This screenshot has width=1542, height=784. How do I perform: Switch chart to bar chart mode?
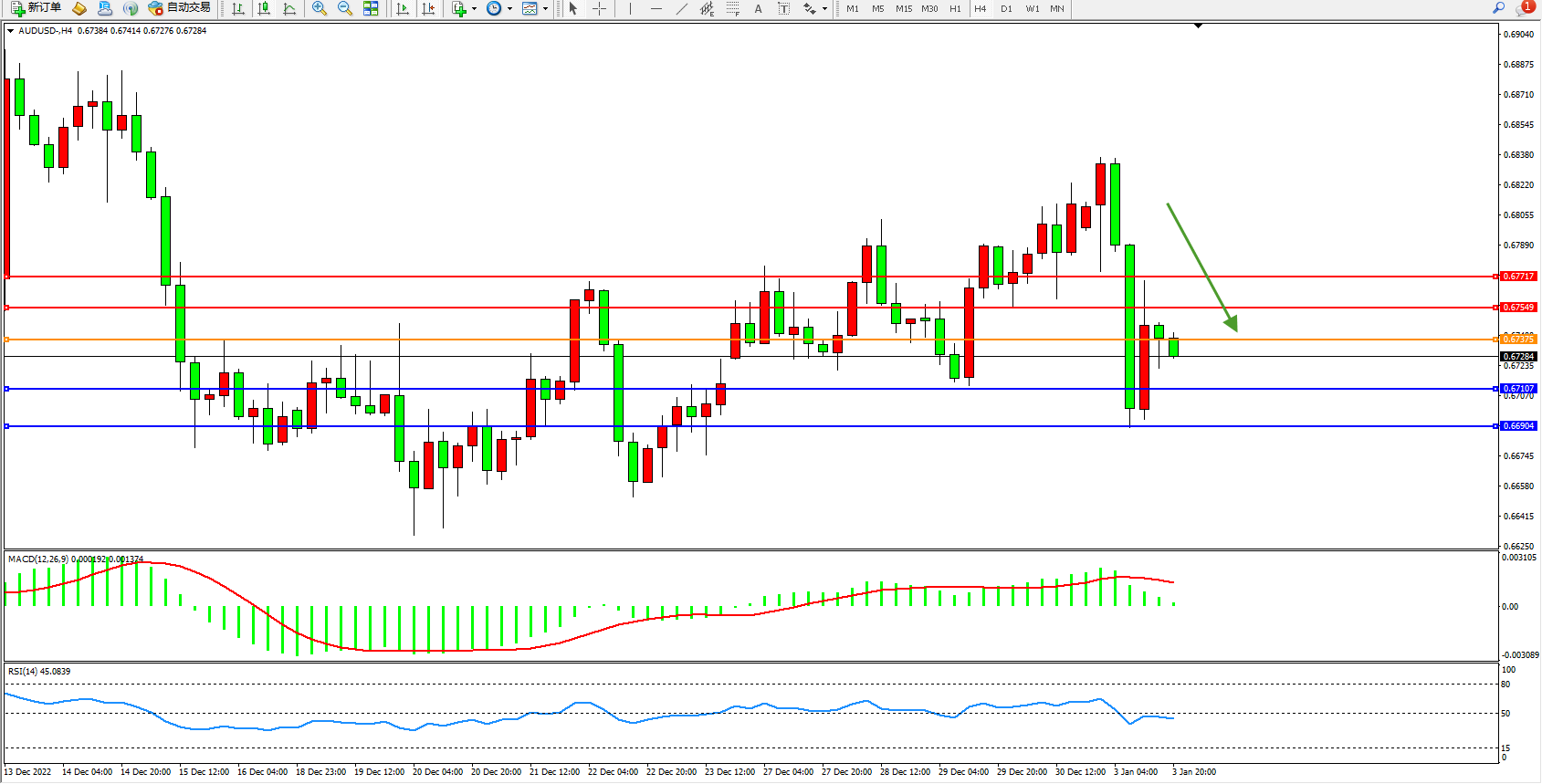tap(238, 8)
